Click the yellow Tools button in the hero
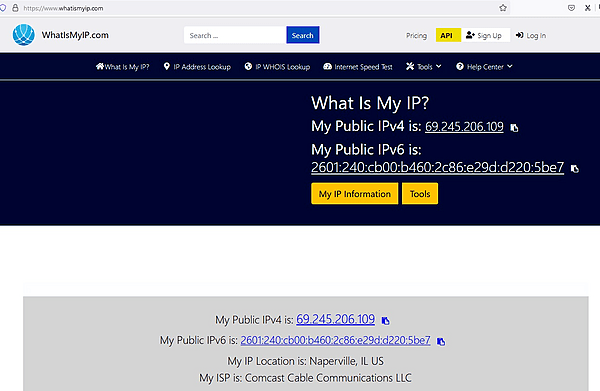 click(x=420, y=194)
